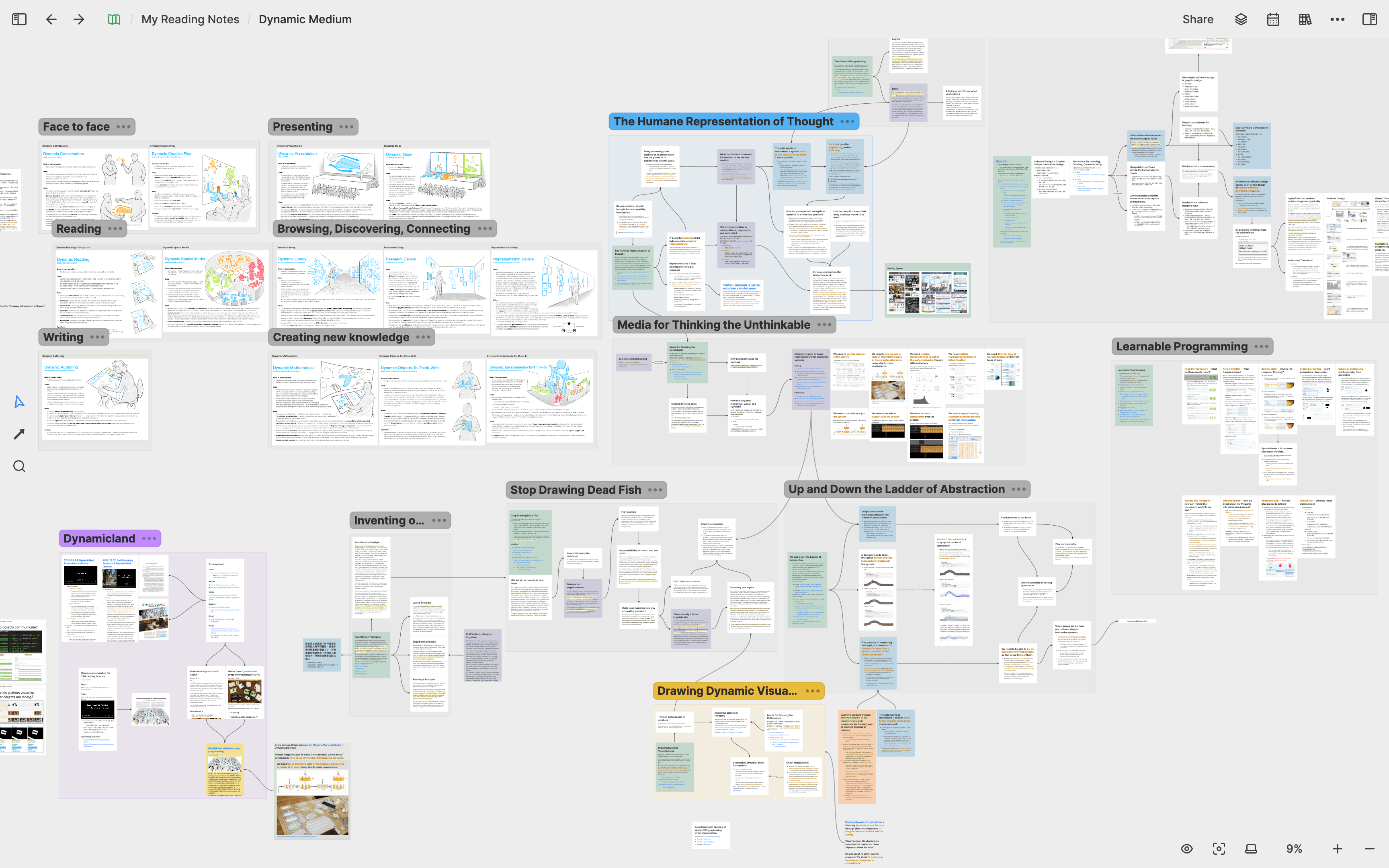
Task: Click My Reading Notes breadcrumb link
Action: pyautogui.click(x=191, y=19)
